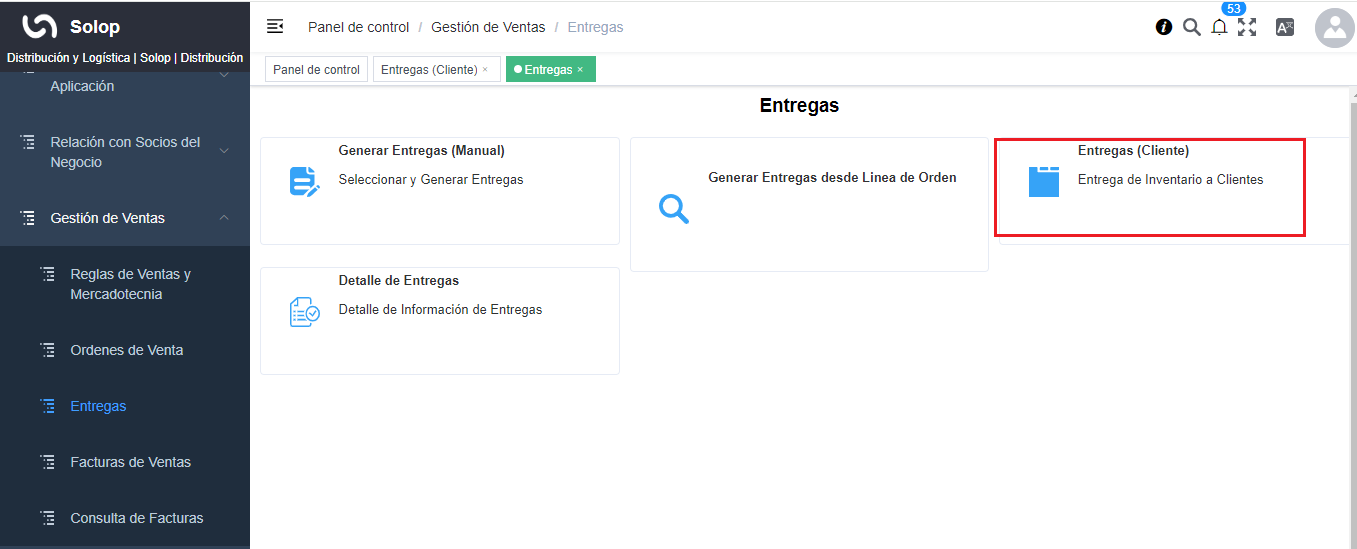1357x549 pixels.
Task: Open the search magnifier in top bar
Action: (1191, 27)
